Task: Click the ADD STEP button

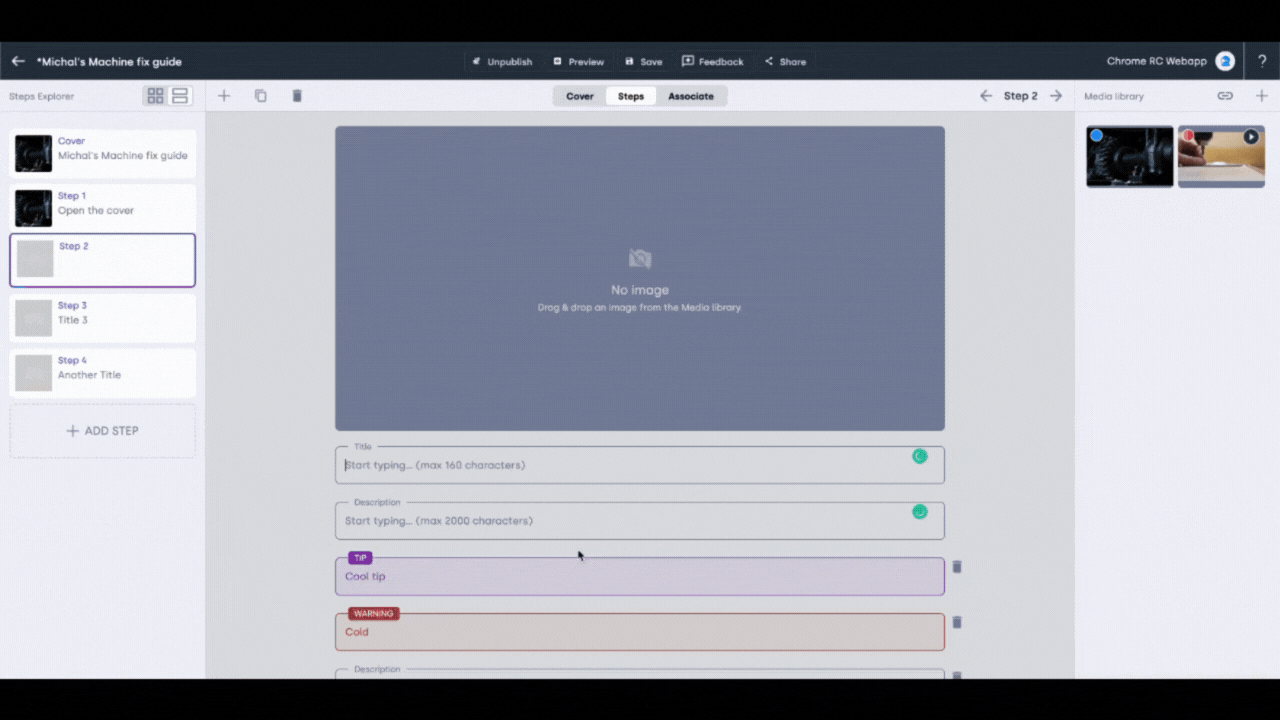Action: [x=103, y=431]
